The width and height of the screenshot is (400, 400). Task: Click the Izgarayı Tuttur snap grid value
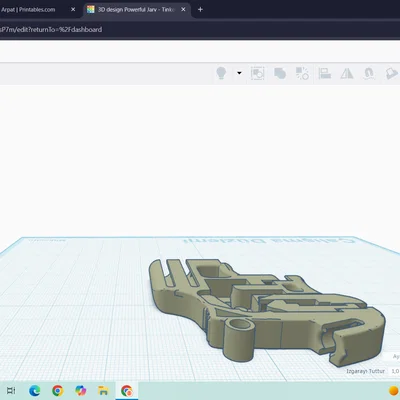coord(394,371)
